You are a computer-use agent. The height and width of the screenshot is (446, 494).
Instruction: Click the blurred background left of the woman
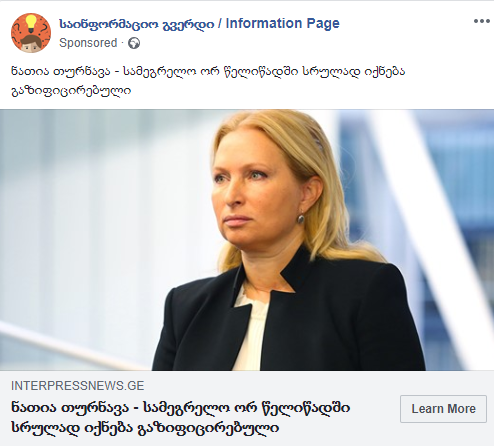pyautogui.click(x=100, y=217)
